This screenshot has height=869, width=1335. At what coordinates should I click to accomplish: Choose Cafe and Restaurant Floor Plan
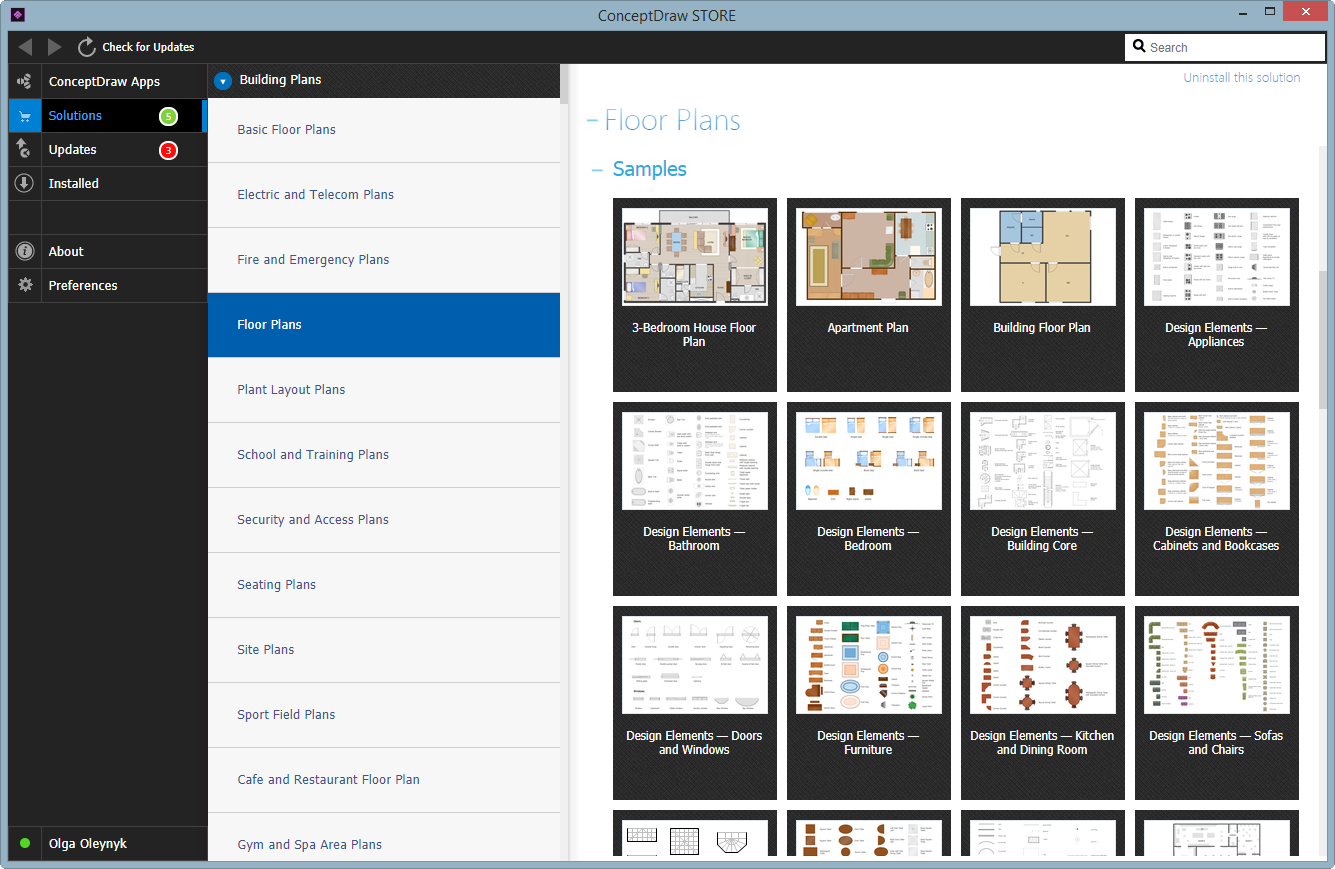pos(328,780)
